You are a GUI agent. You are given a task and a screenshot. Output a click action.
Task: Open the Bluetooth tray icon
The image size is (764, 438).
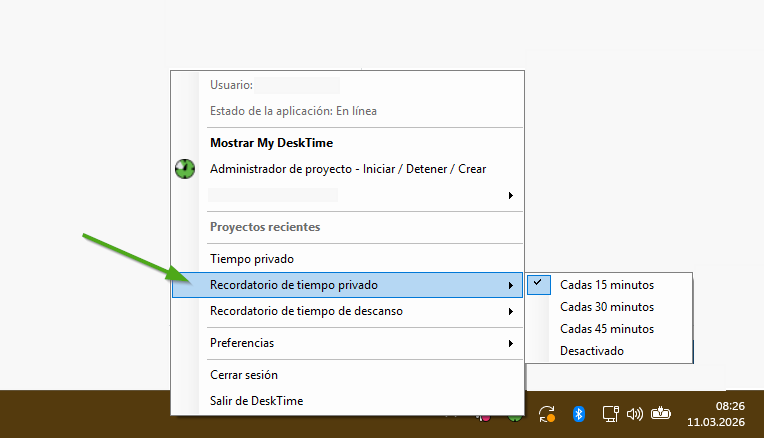tap(578, 413)
